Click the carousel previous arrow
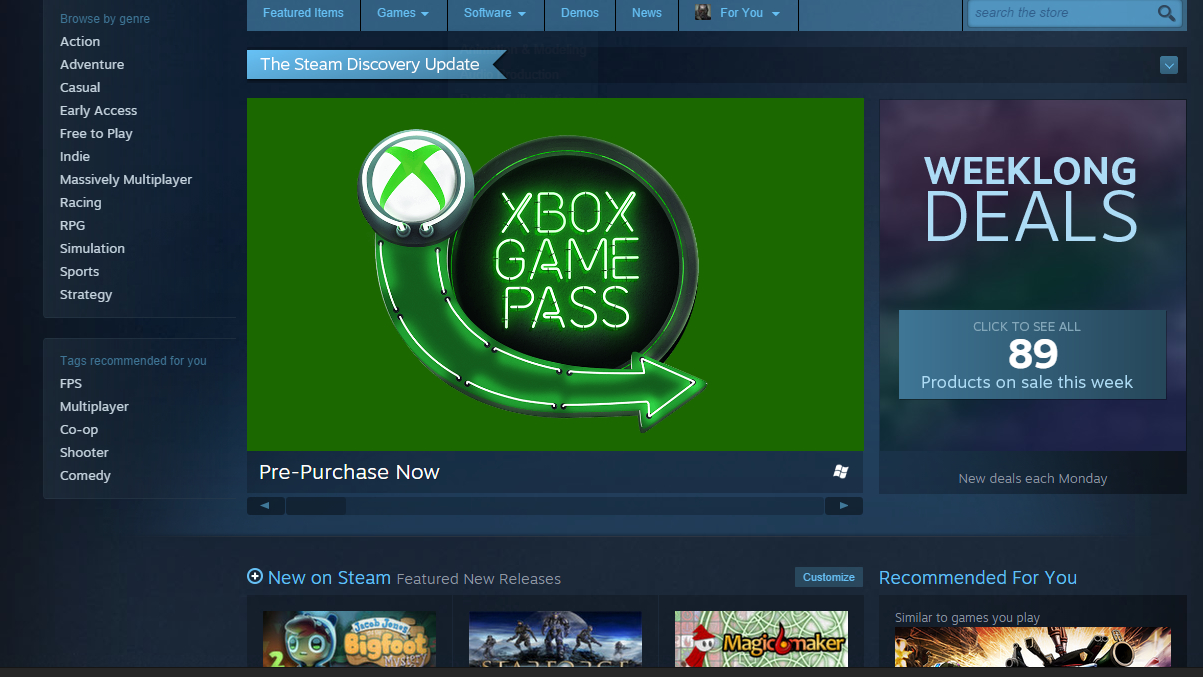The height and width of the screenshot is (677, 1203). pos(266,506)
